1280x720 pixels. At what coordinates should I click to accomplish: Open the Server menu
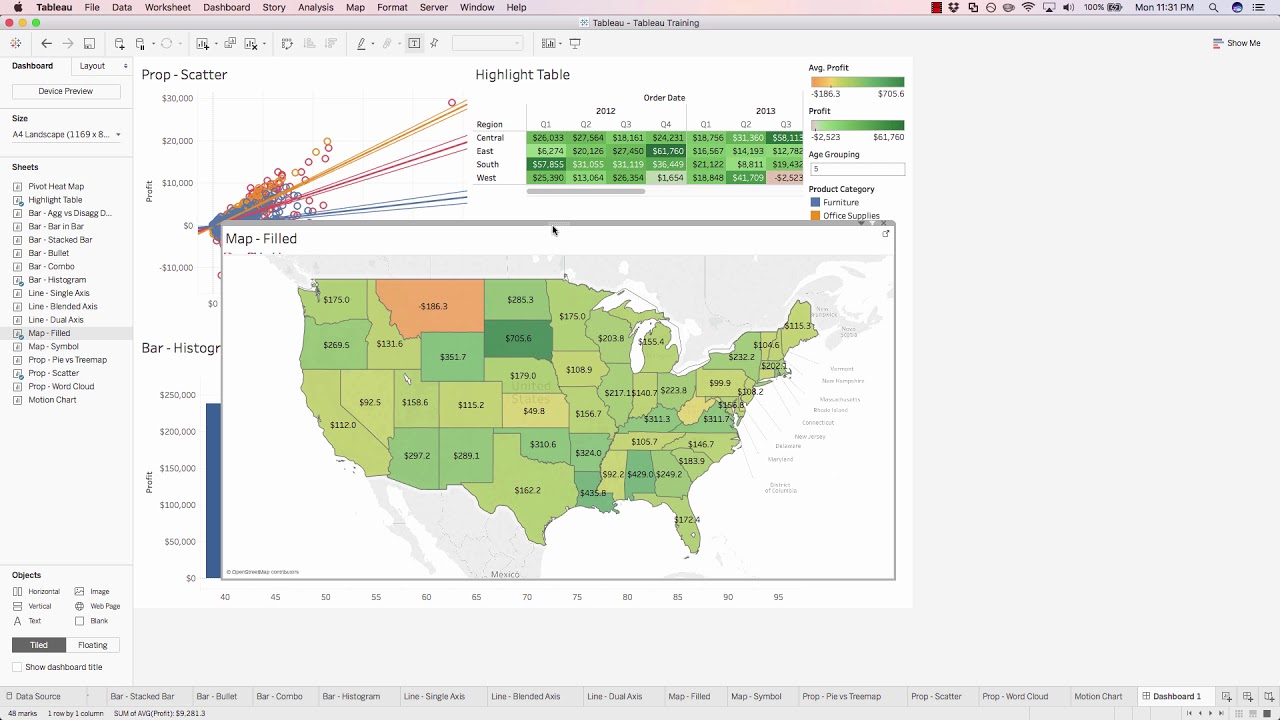coord(434,7)
